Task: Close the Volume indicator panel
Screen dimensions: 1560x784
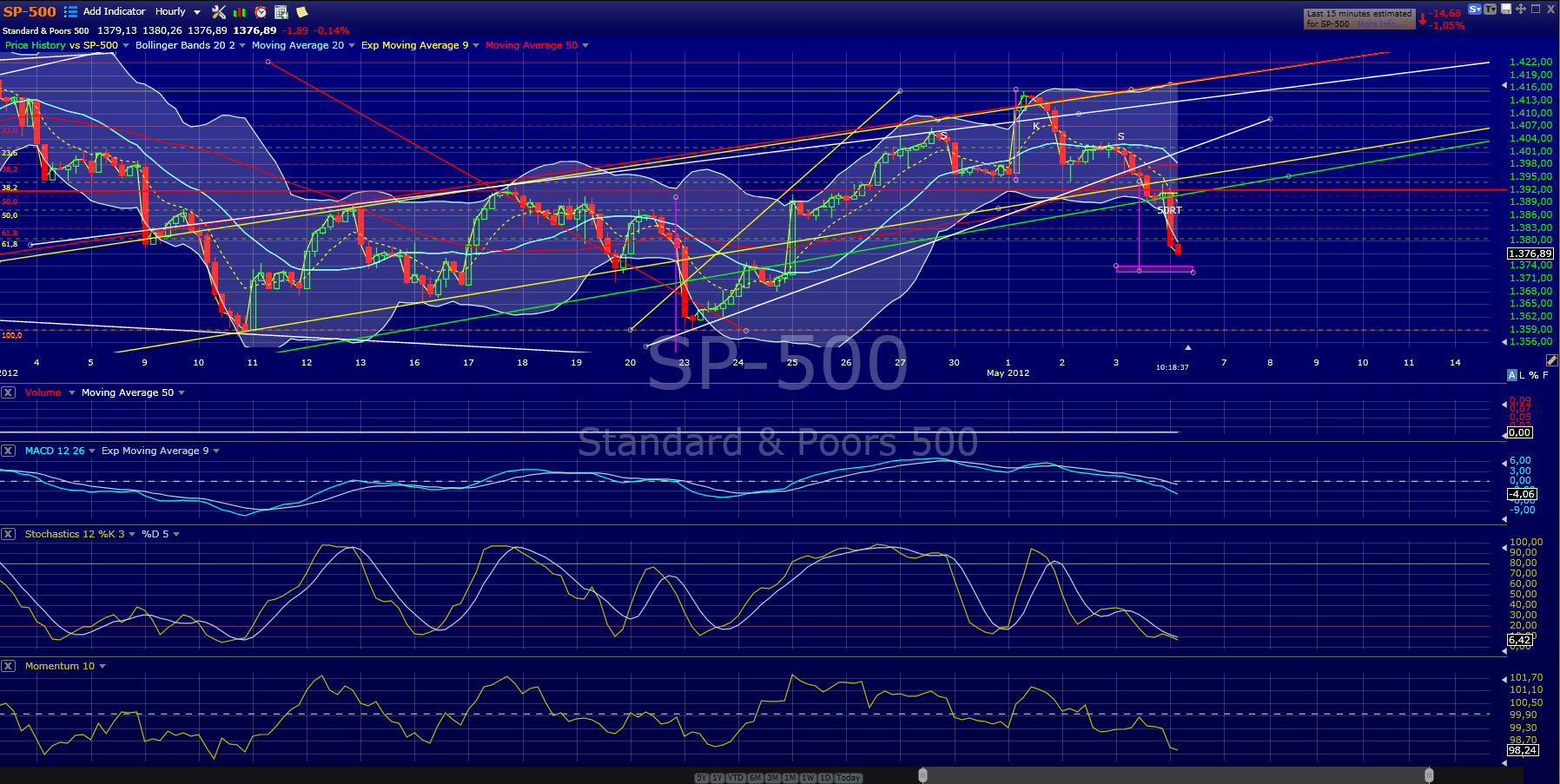Action: [x=8, y=392]
